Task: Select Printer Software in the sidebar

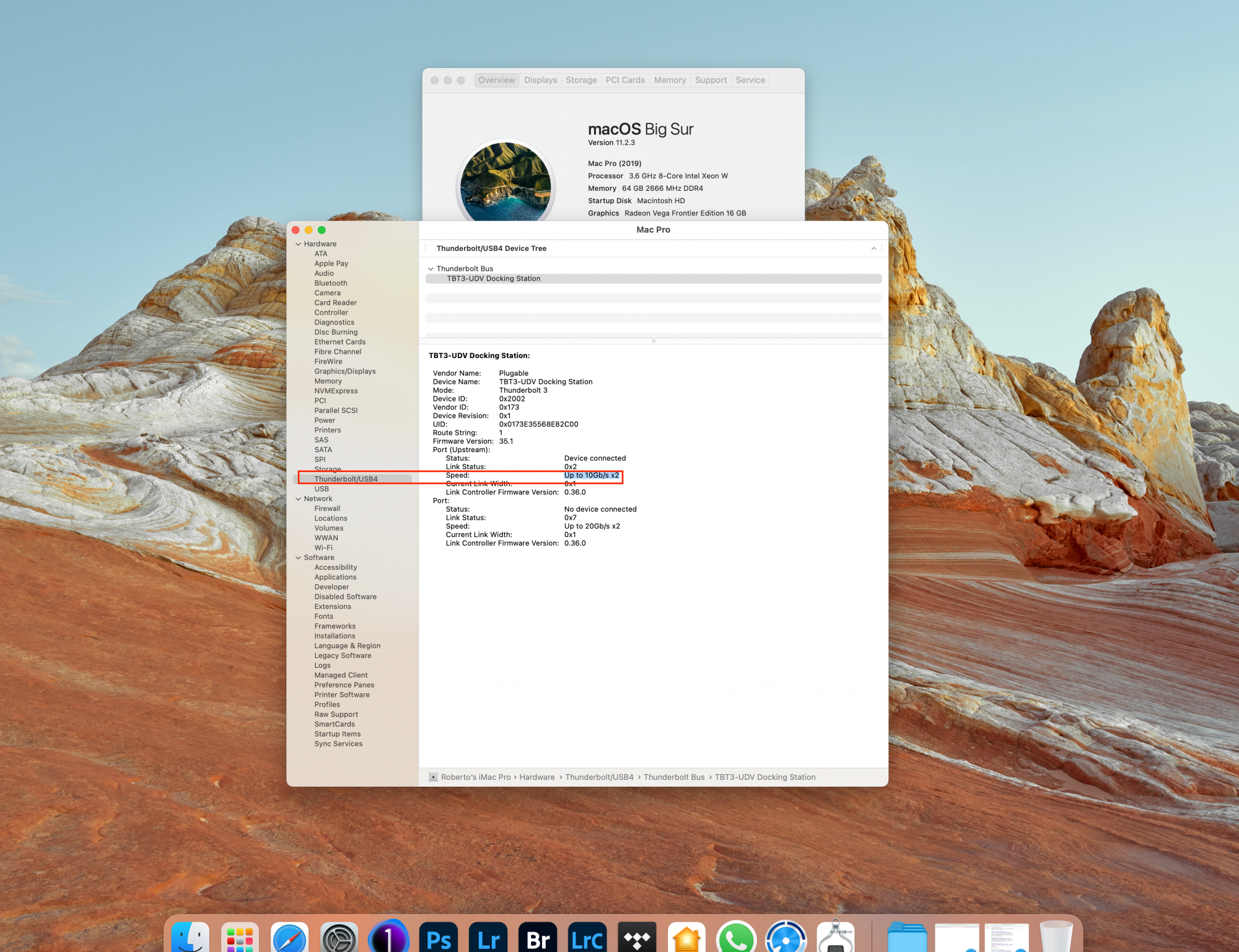Action: coord(342,695)
